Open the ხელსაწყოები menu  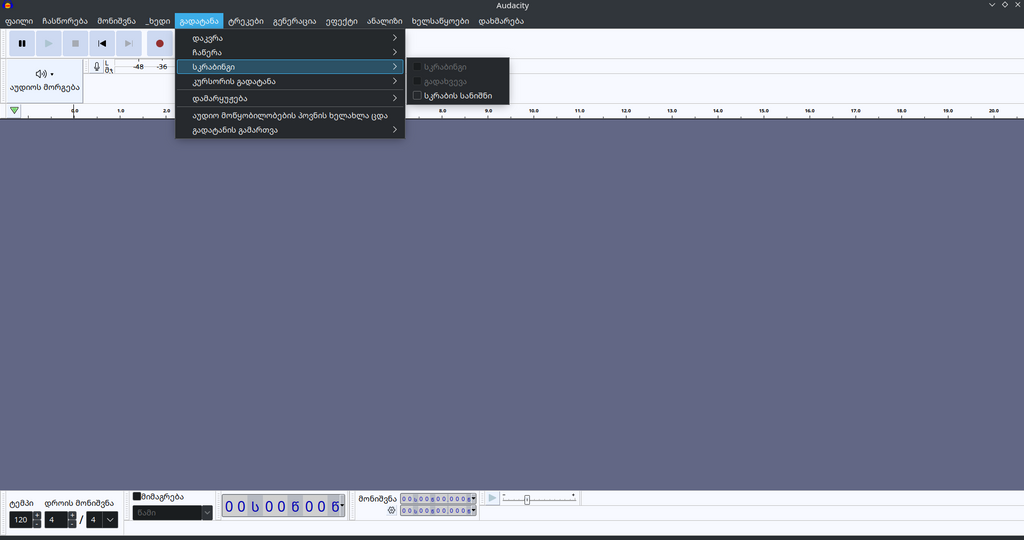tap(440, 21)
